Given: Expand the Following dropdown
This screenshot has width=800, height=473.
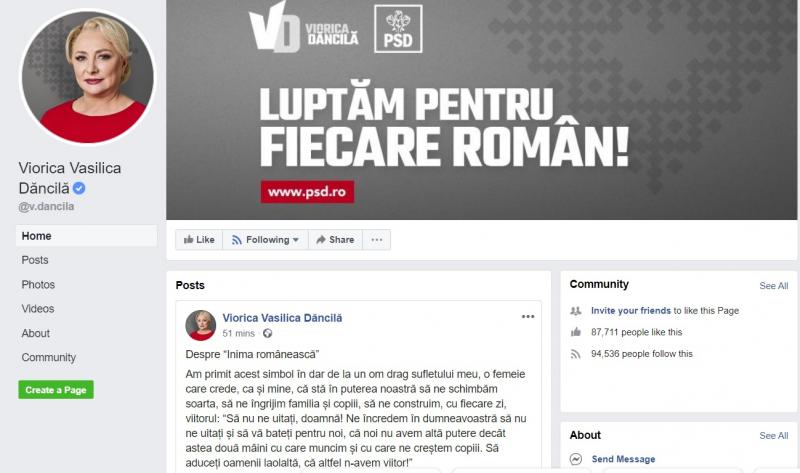Looking at the screenshot, I should pyautogui.click(x=265, y=240).
